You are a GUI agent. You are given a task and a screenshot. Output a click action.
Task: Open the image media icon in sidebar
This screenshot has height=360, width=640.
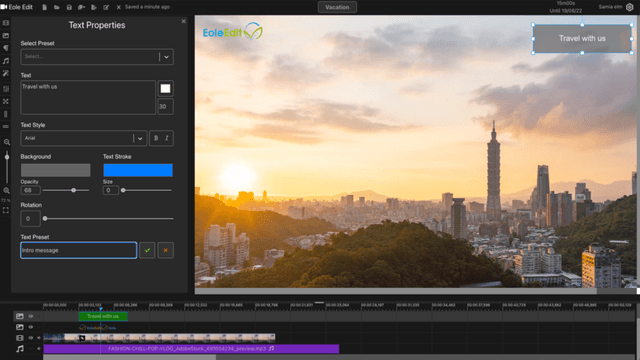point(6,36)
